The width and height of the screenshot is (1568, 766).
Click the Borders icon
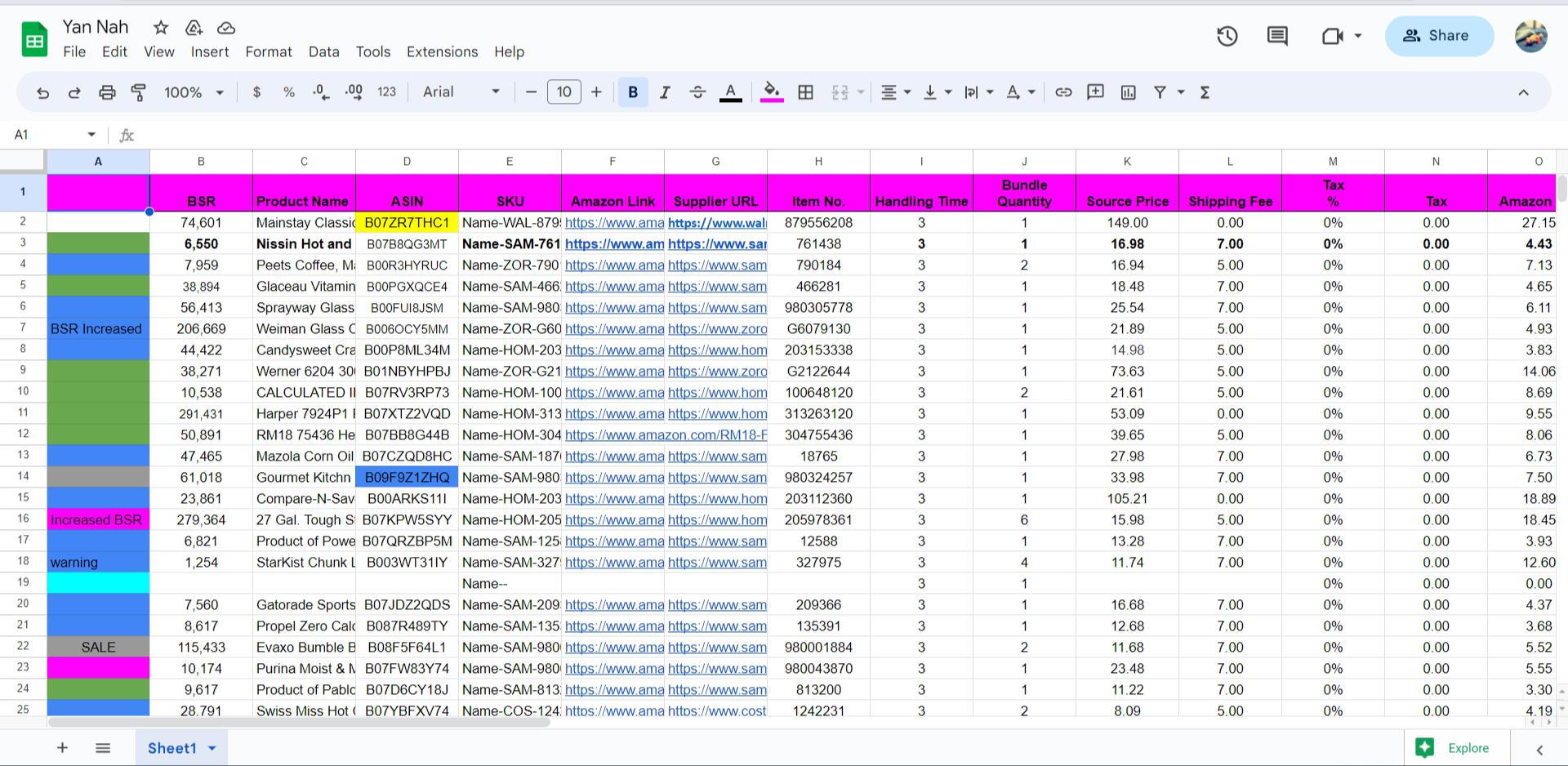click(805, 92)
